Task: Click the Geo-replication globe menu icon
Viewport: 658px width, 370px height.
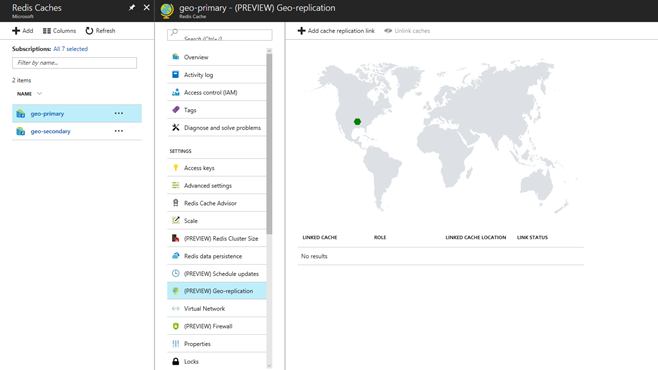Action: 175,291
